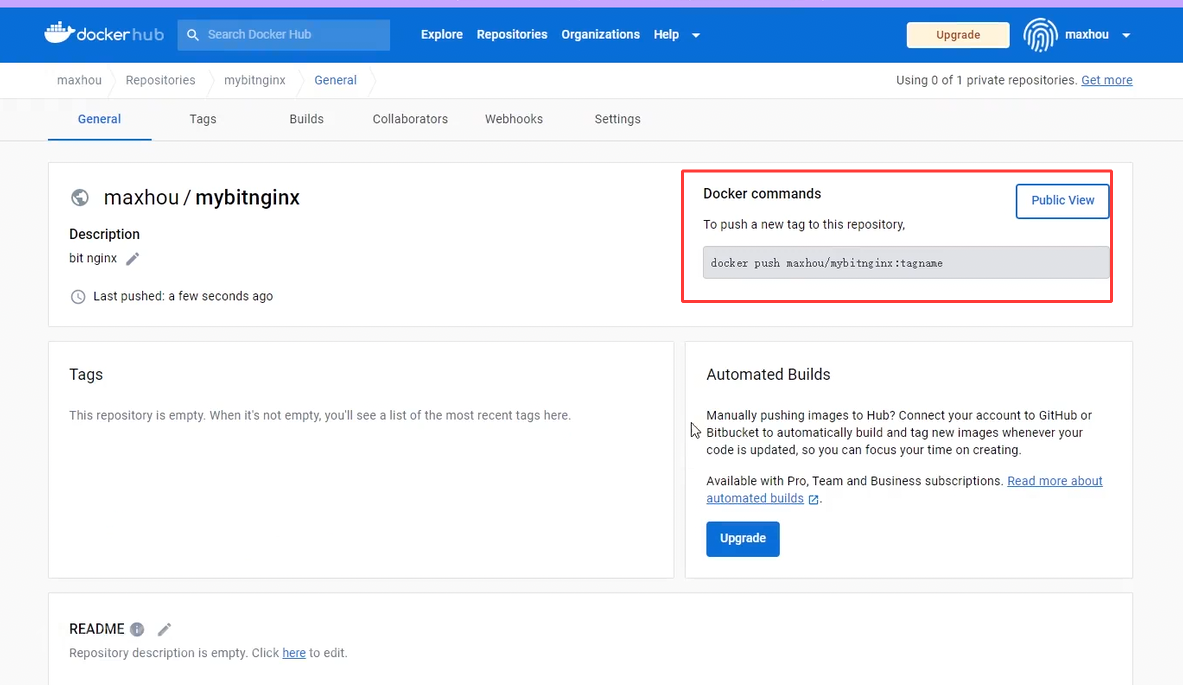The height and width of the screenshot is (685, 1183).
Task: Go to maxhou in the breadcrumb
Action: (x=79, y=80)
